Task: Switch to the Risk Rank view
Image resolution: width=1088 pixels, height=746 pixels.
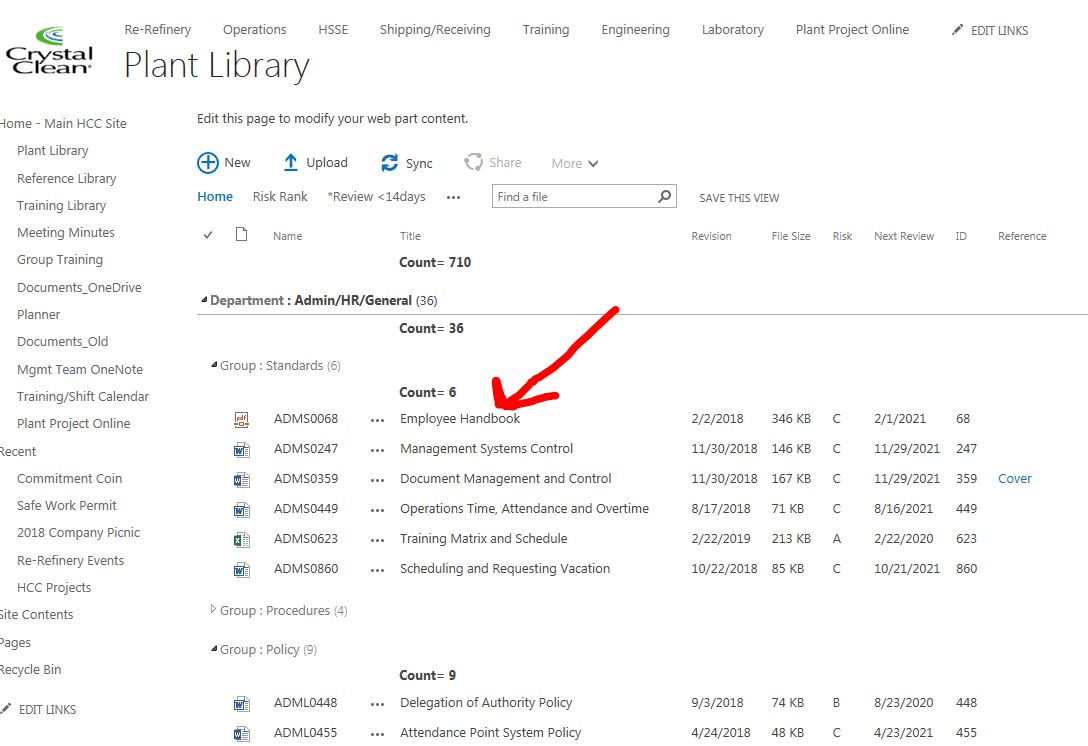Action: click(280, 197)
